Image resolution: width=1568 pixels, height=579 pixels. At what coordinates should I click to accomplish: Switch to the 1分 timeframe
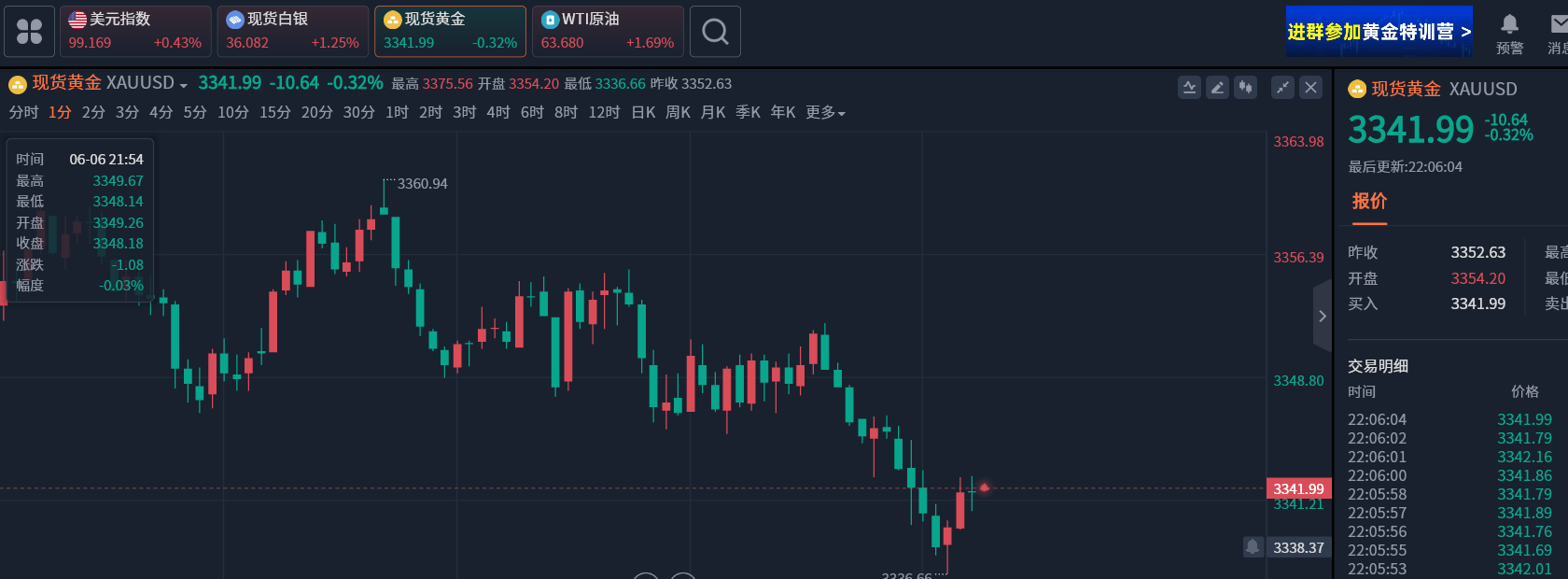tap(60, 113)
